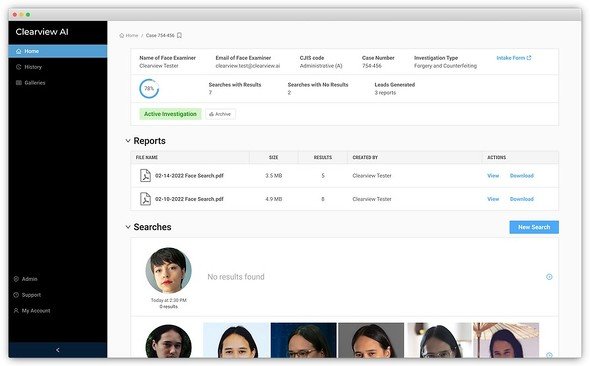Open Support in the sidebar
Screen dimensions: 590x366
click(x=27, y=295)
